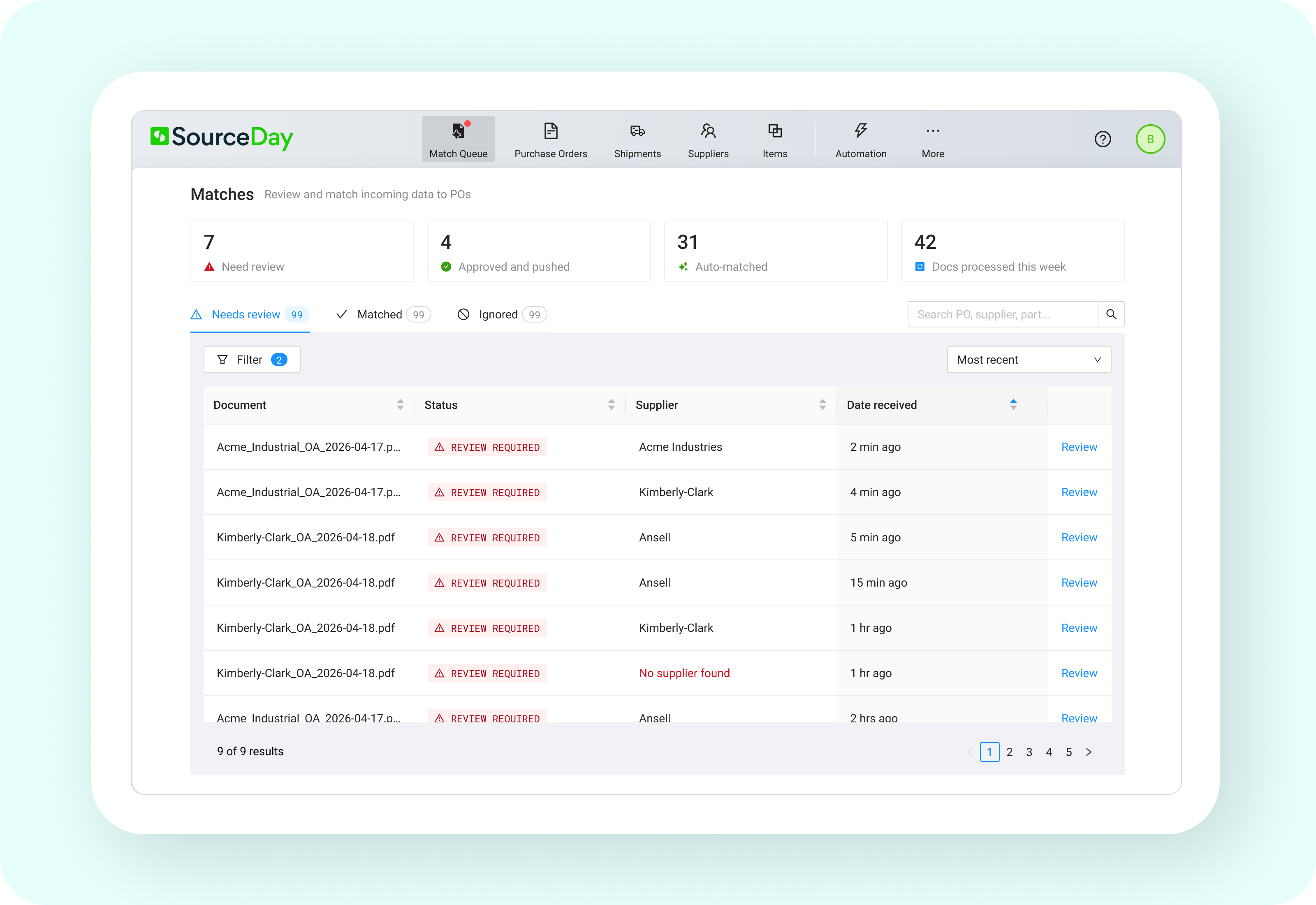This screenshot has height=905, width=1316.
Task: Click the help question mark icon
Action: pos(1102,139)
